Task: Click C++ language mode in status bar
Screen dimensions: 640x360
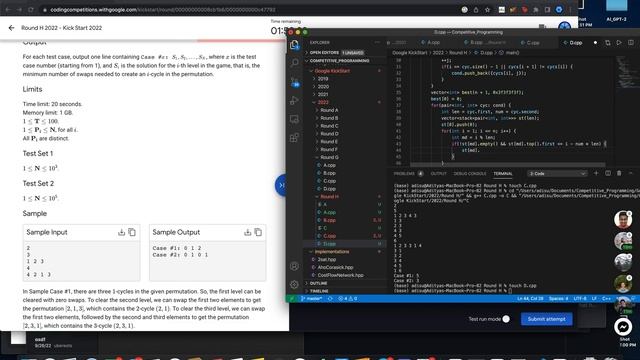Action: [x=607, y=299]
